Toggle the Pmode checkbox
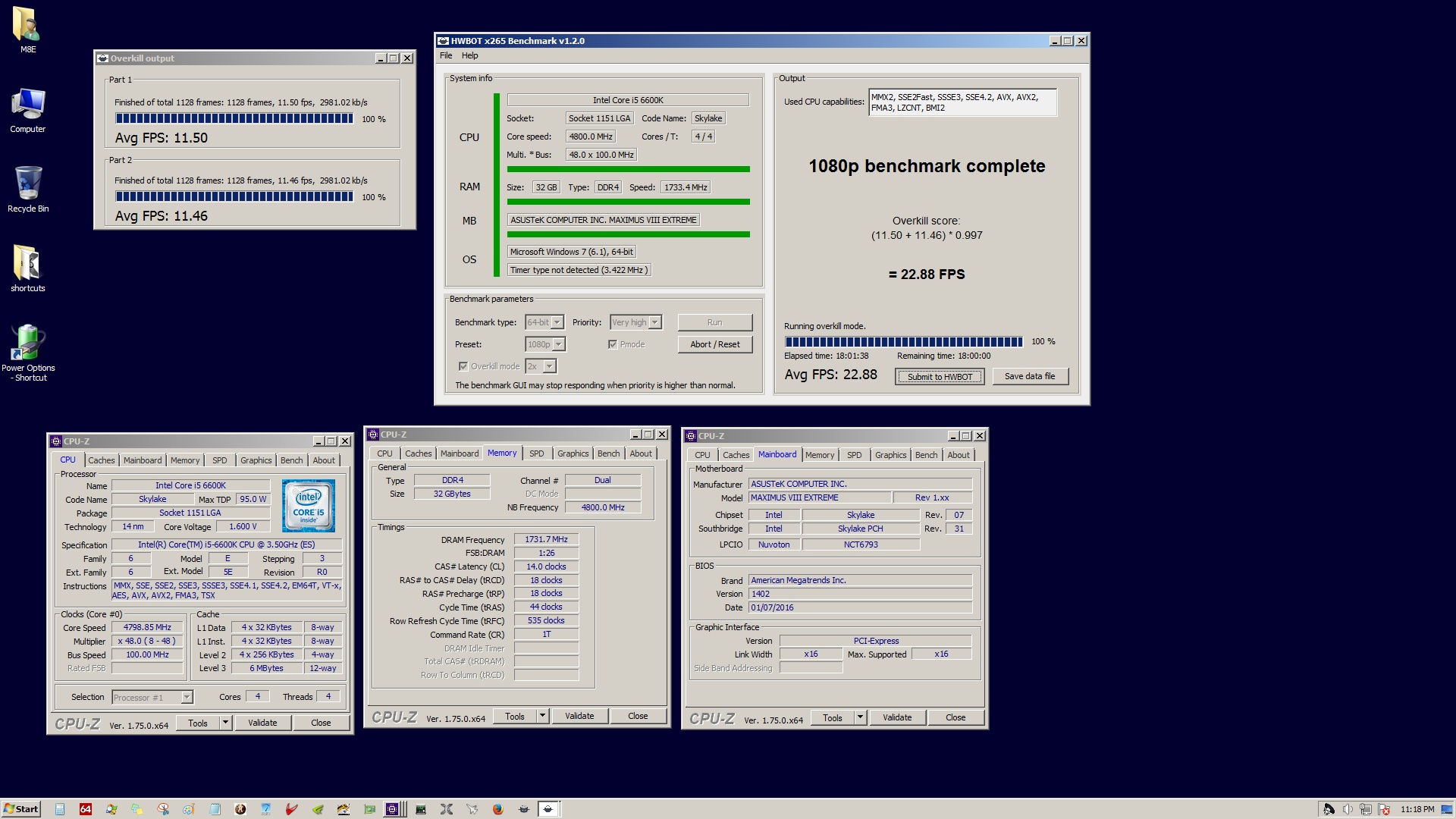The width and height of the screenshot is (1456, 819). pyautogui.click(x=612, y=344)
